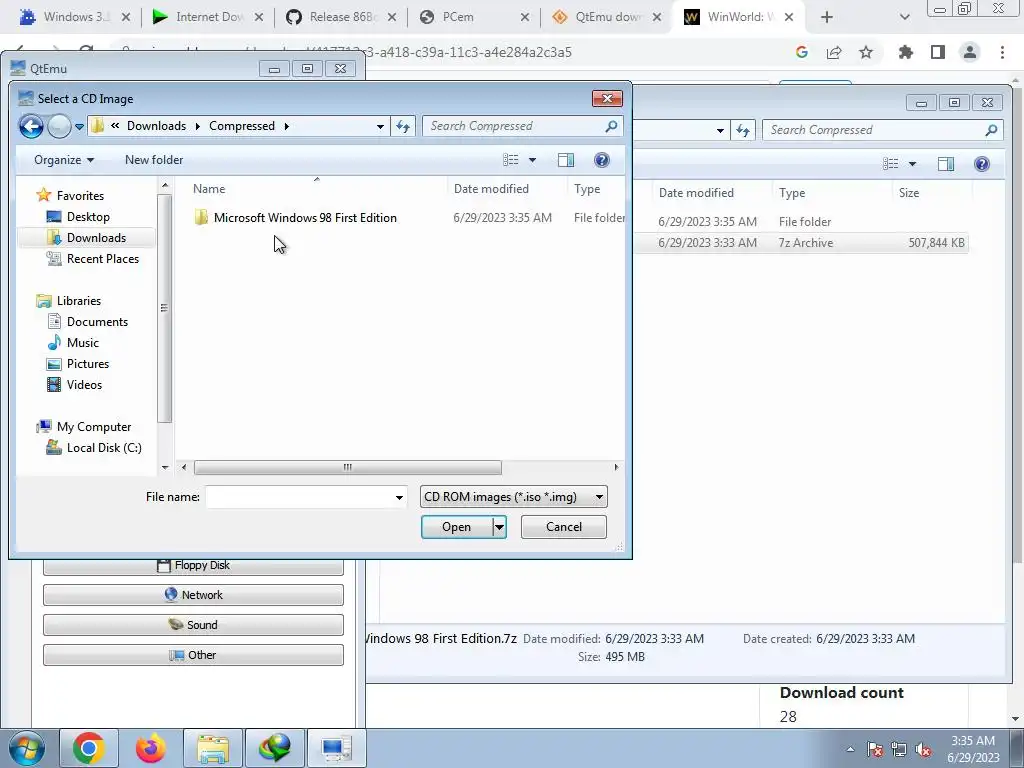1024x768 pixels.
Task: Sort by Date modified column in dialog
Action: (491, 189)
